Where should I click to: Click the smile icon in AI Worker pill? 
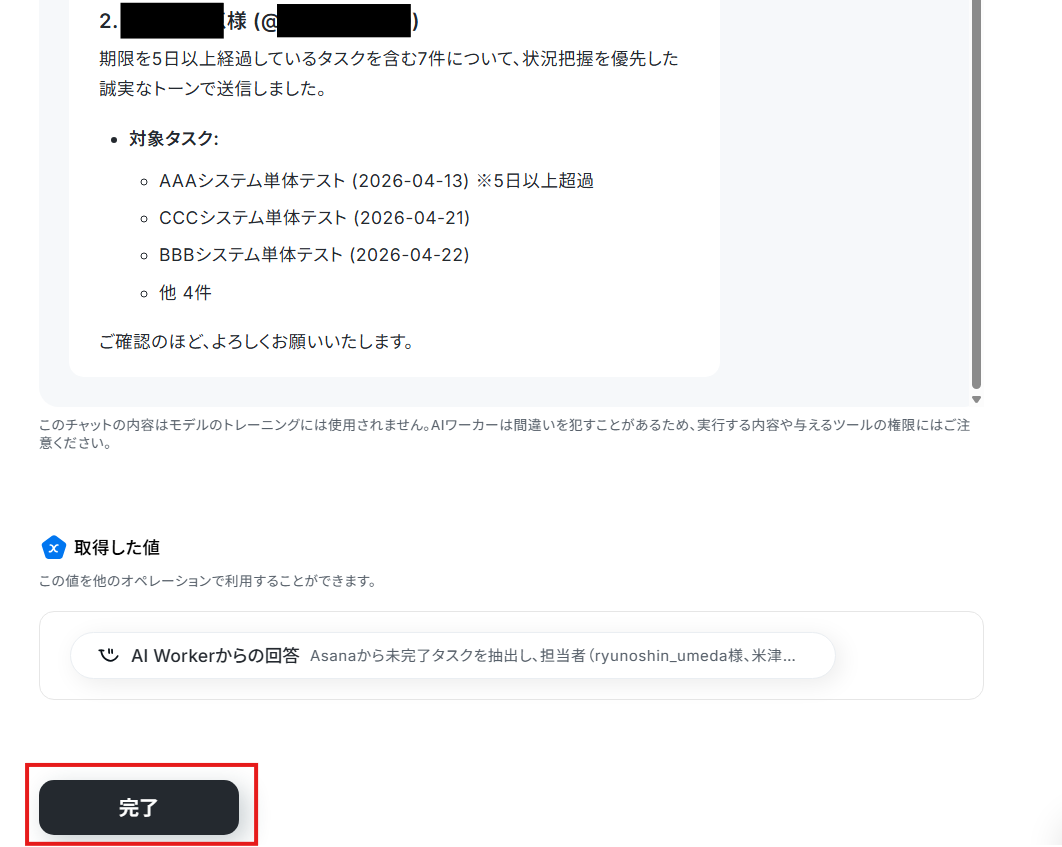click(108, 655)
